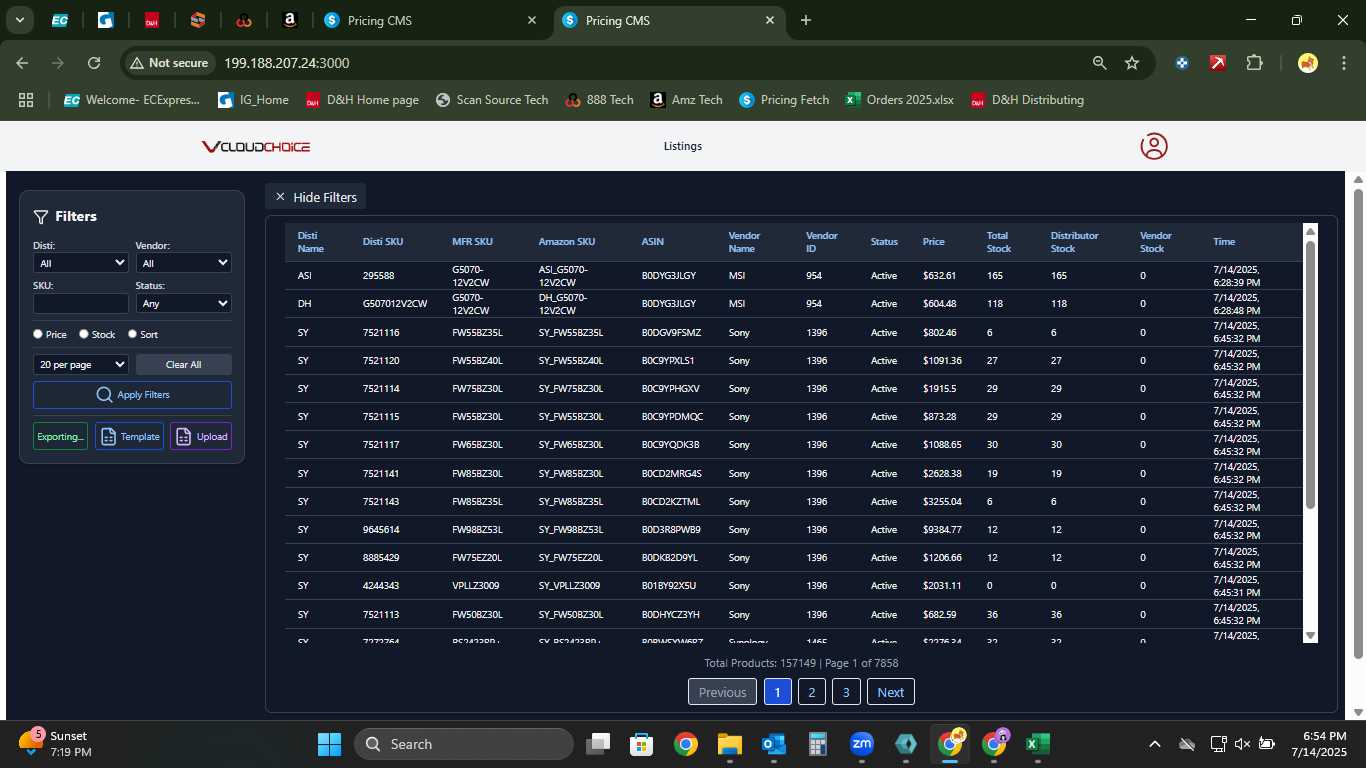This screenshot has height=768, width=1366.
Task: Click the $9384.77 price cell
Action: pos(942,529)
